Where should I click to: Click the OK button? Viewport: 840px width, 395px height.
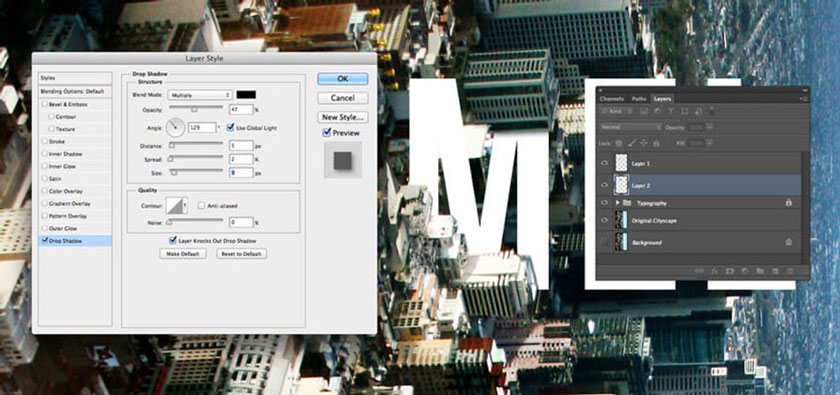tap(343, 78)
